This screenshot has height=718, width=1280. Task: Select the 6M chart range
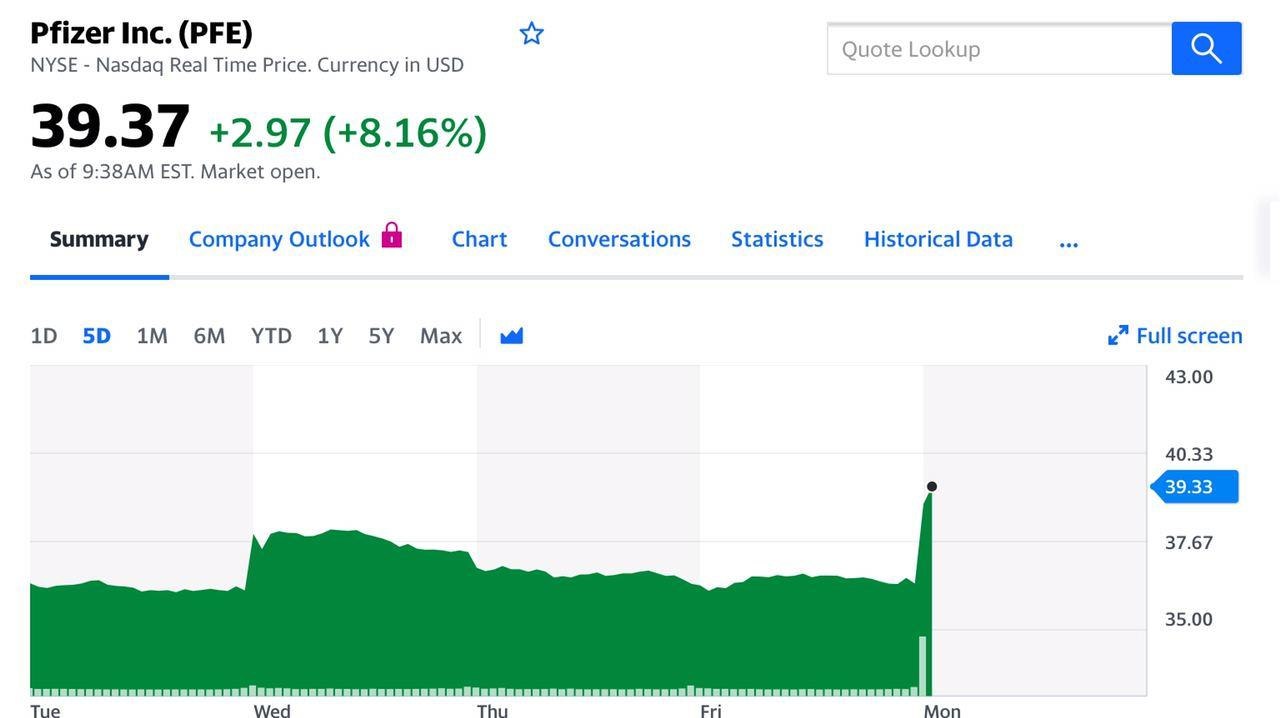(209, 335)
